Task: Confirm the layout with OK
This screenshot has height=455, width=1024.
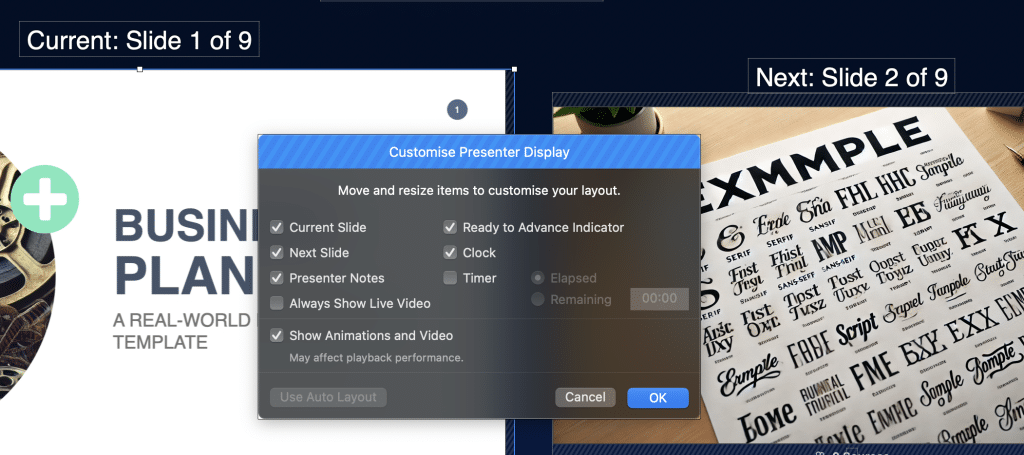Action: [x=658, y=398]
